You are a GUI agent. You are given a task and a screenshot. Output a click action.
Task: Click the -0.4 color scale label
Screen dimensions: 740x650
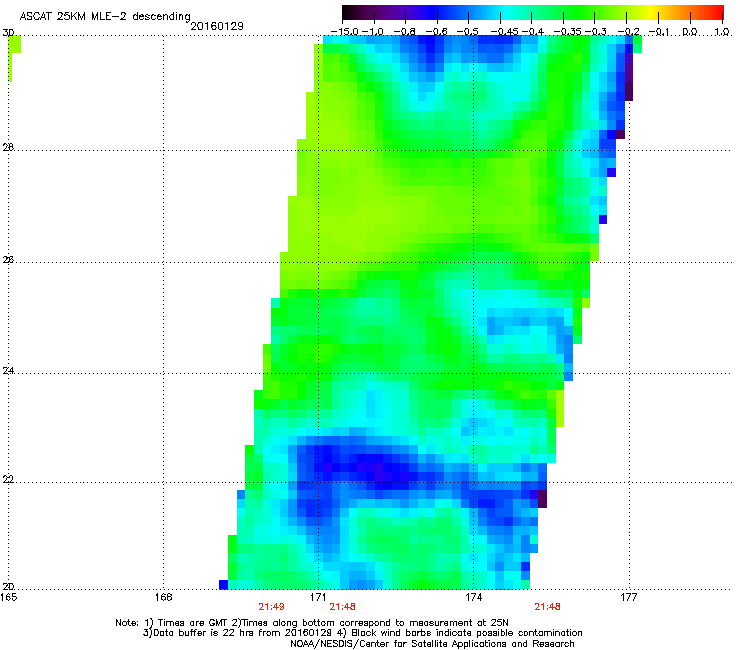click(x=532, y=32)
